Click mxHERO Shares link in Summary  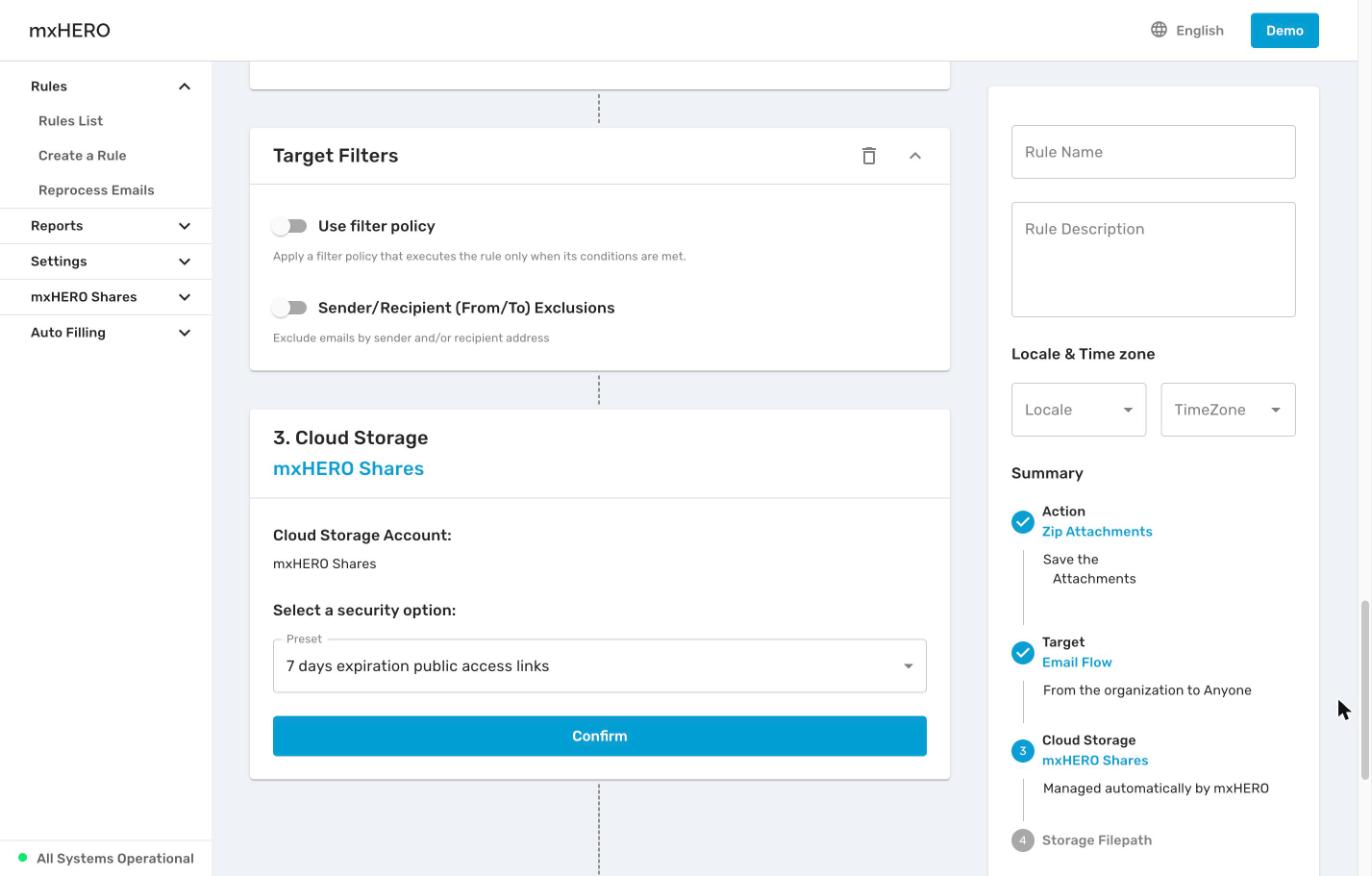1095,760
